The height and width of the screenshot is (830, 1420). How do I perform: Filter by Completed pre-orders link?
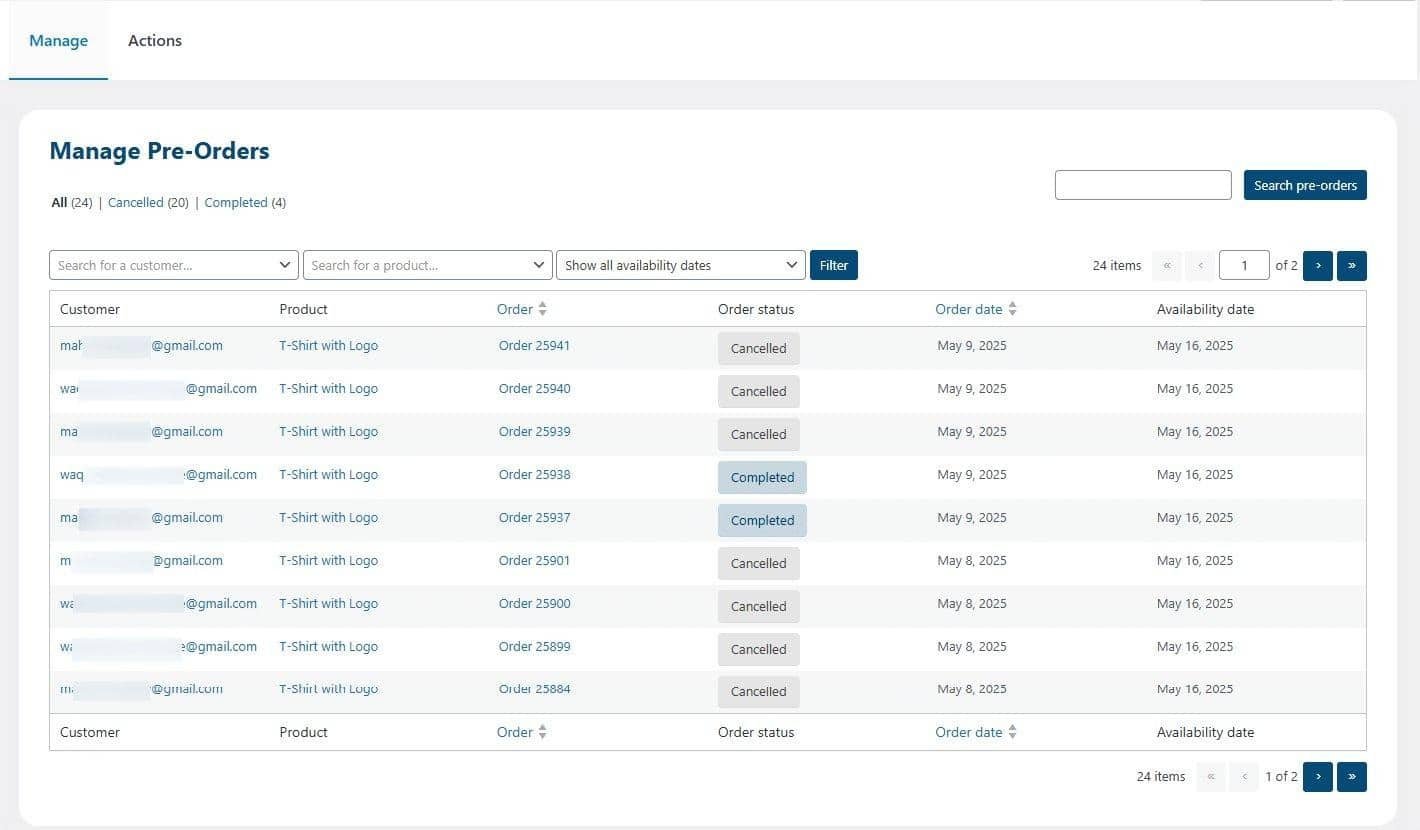point(236,202)
